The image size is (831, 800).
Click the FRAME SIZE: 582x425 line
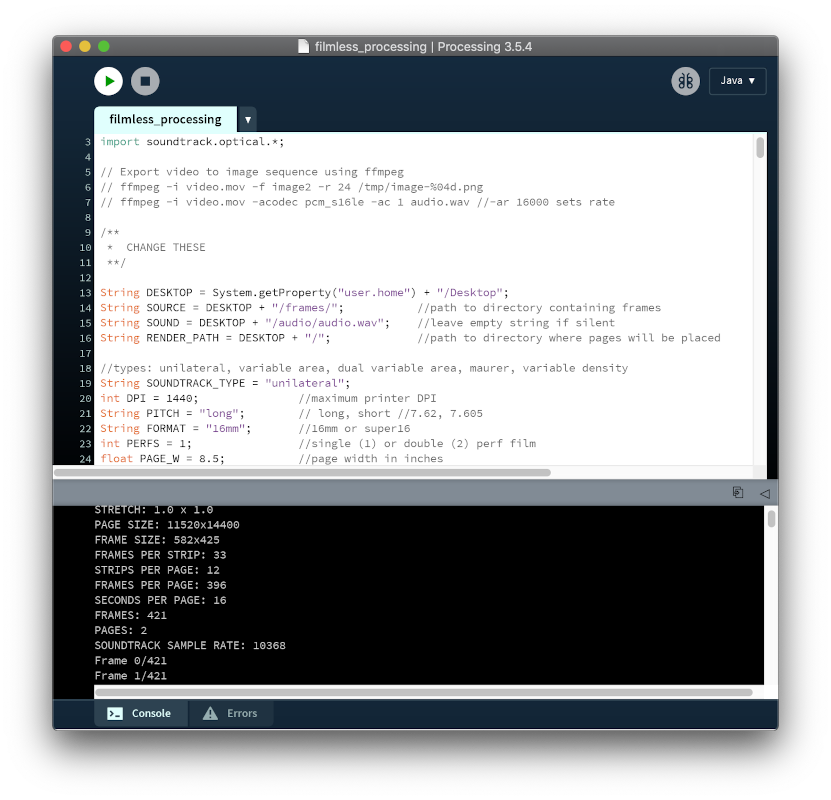[x=157, y=540]
